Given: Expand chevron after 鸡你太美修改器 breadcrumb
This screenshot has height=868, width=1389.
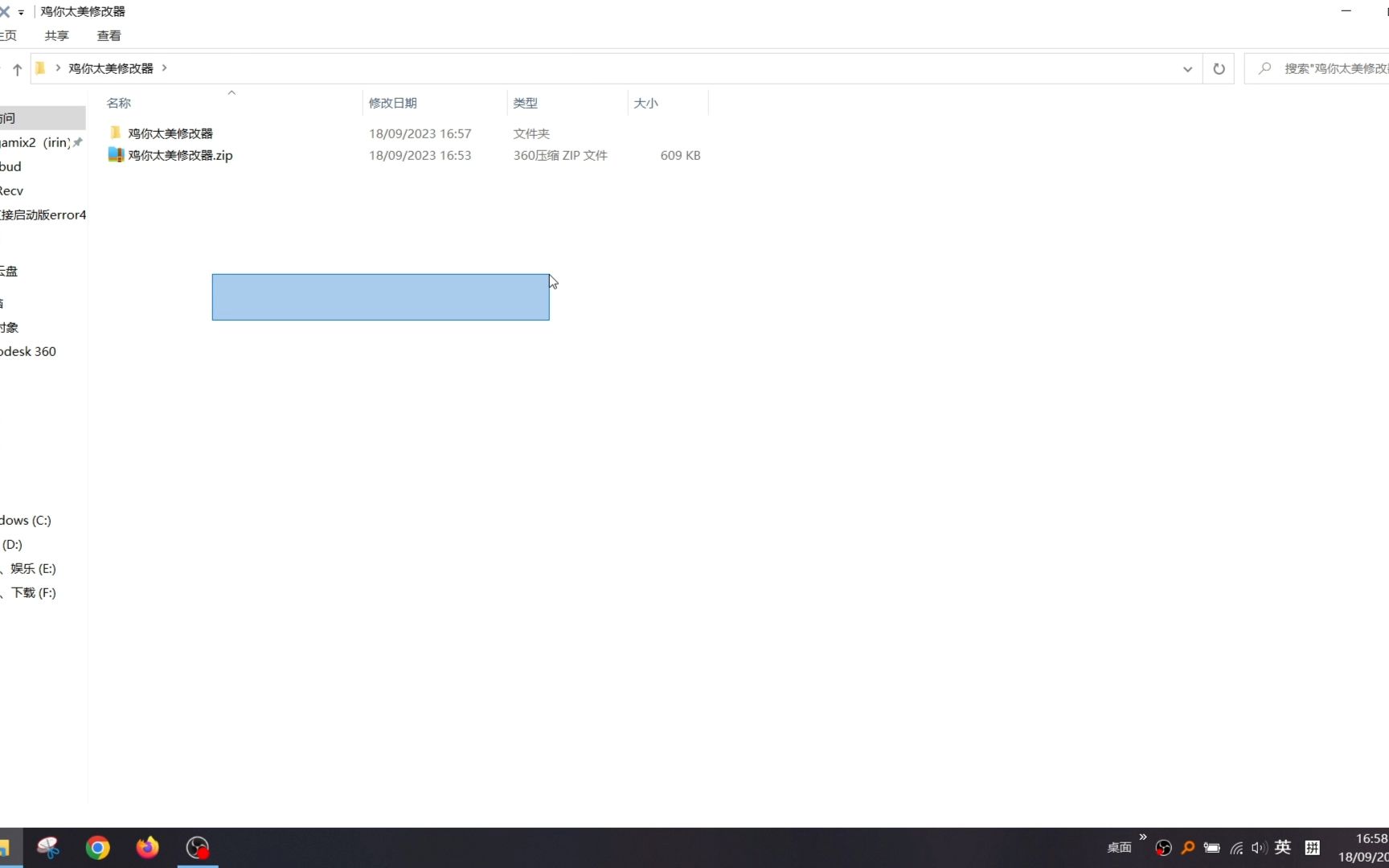Looking at the screenshot, I should (164, 68).
